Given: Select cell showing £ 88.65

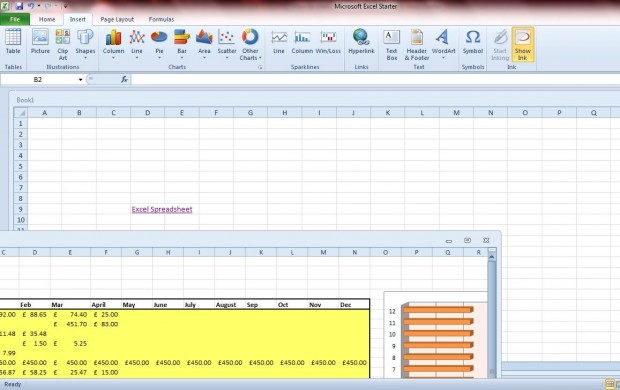Looking at the screenshot, I should point(34,314).
